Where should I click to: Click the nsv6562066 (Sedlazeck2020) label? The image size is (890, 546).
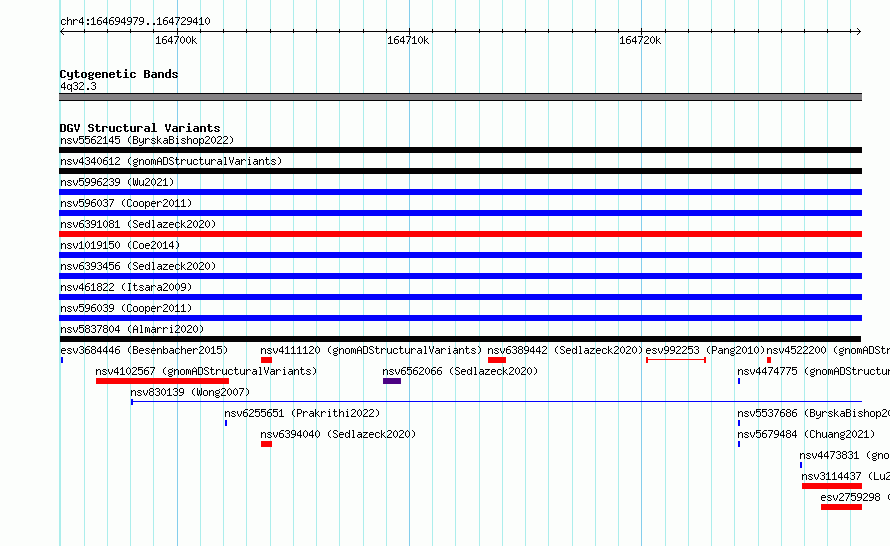pyautogui.click(x=460, y=371)
